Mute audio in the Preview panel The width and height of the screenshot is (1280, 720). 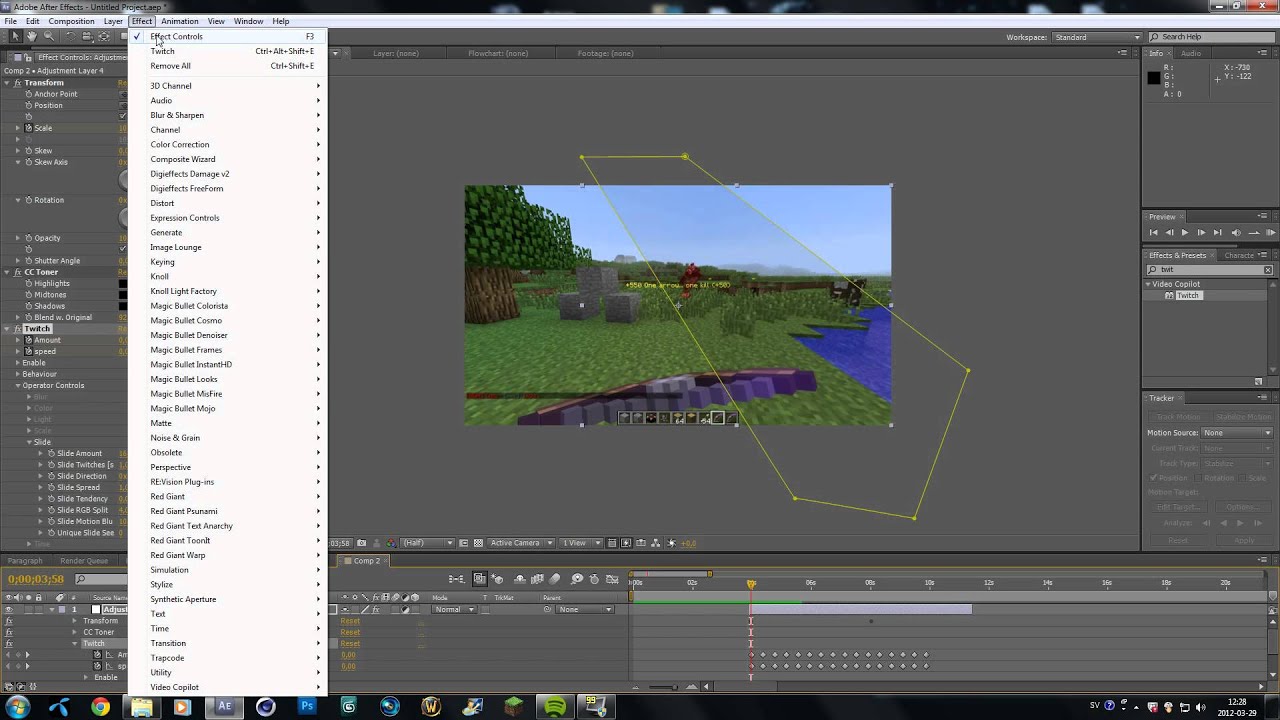[1236, 232]
